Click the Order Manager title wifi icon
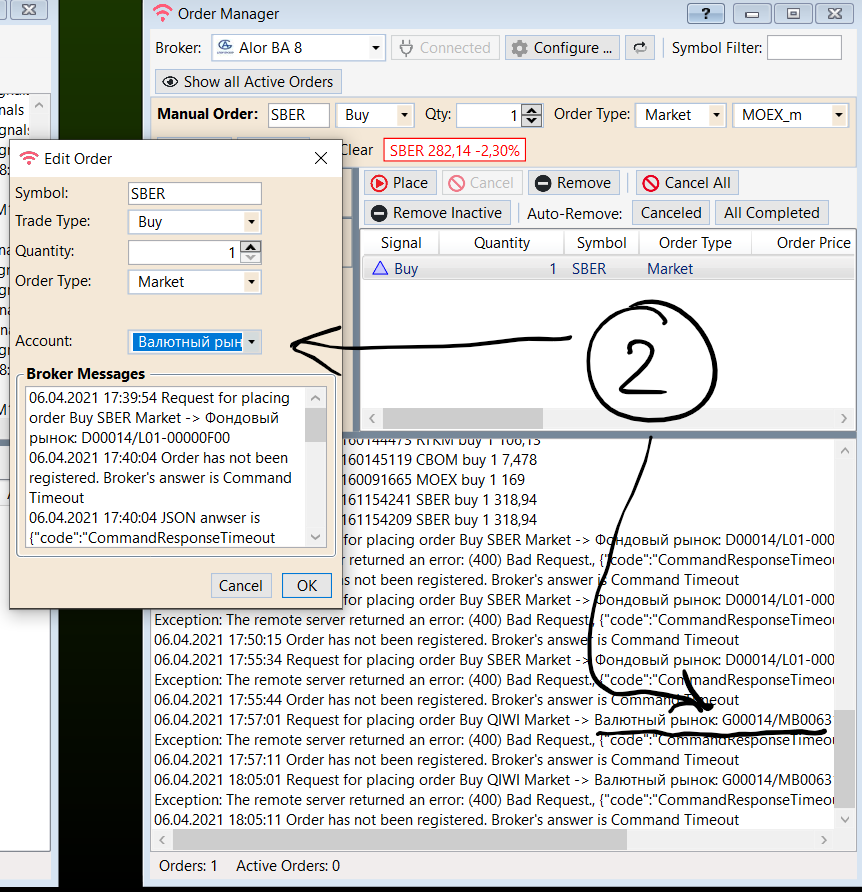This screenshot has height=892, width=862. coord(163,13)
